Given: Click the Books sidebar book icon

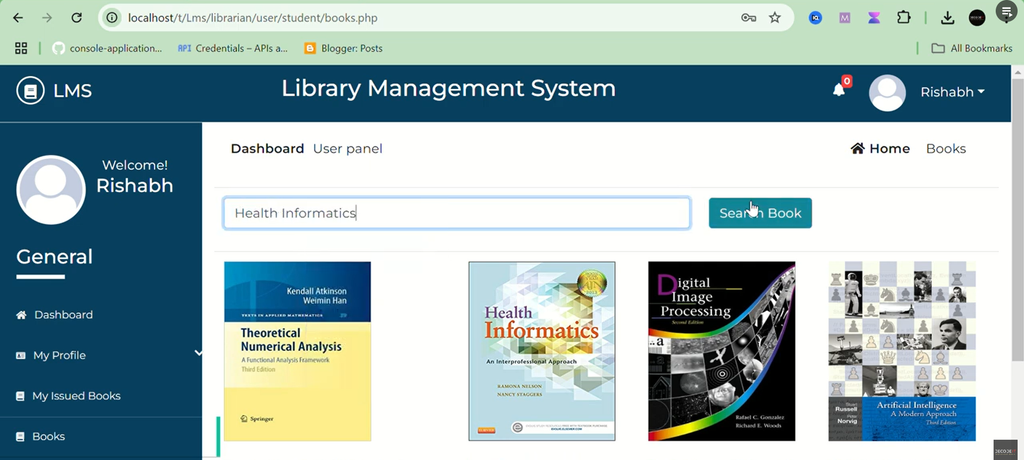Looking at the screenshot, I should 20,436.
